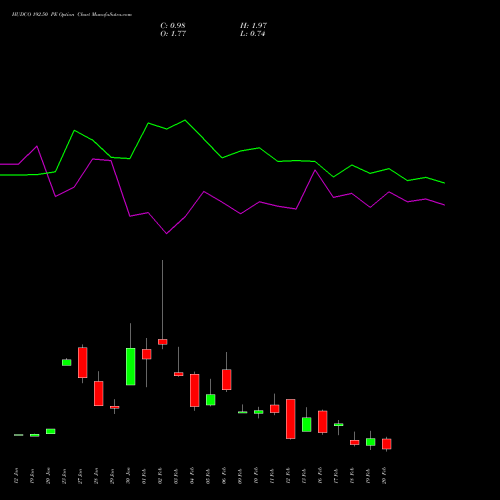Click the 06 Feb date label
Viewport: 500px width, 500px height.
[x=225, y=476]
